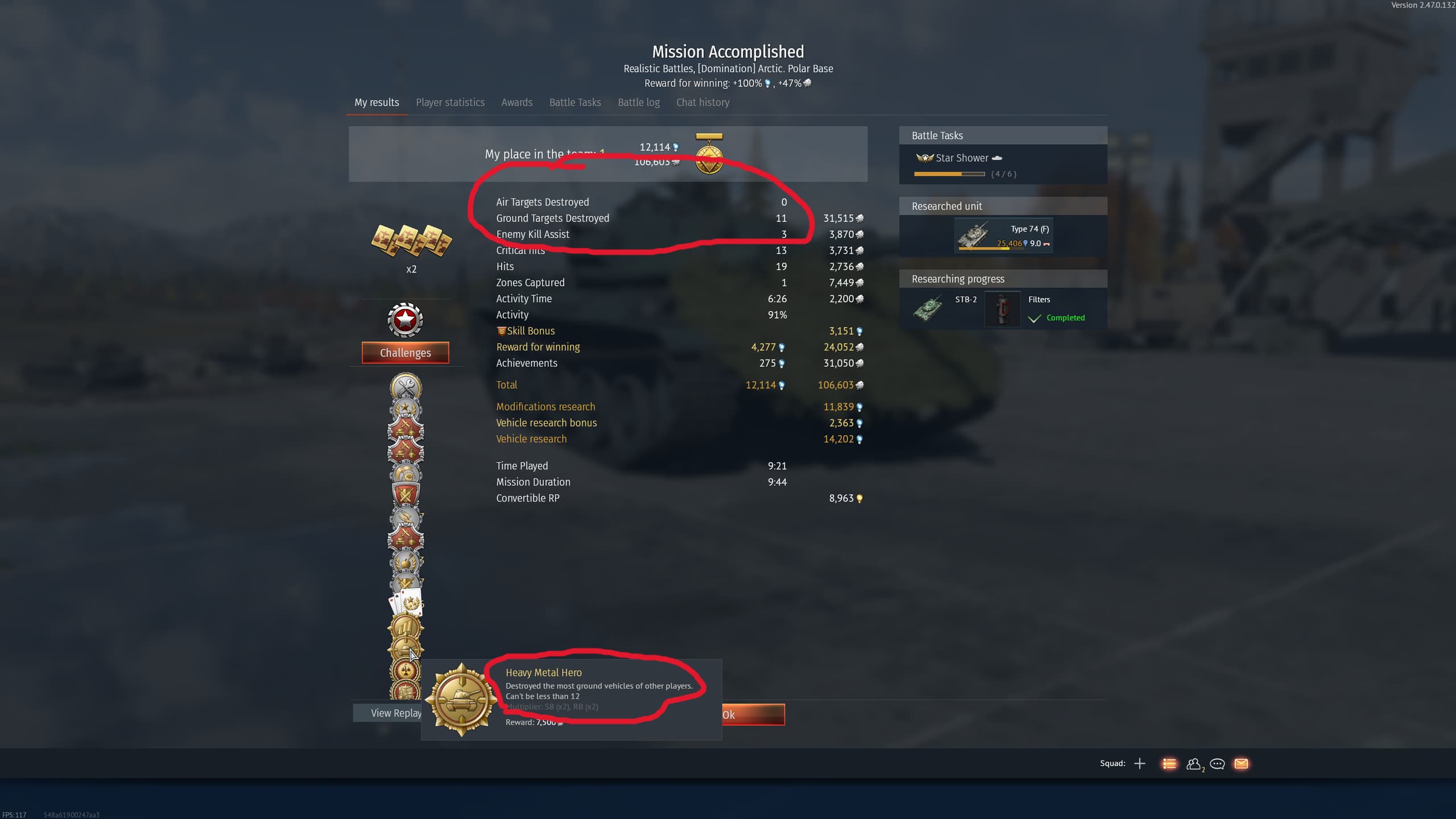Open the contacts friends icon
This screenshot has width=1456, height=819.
(x=1194, y=764)
